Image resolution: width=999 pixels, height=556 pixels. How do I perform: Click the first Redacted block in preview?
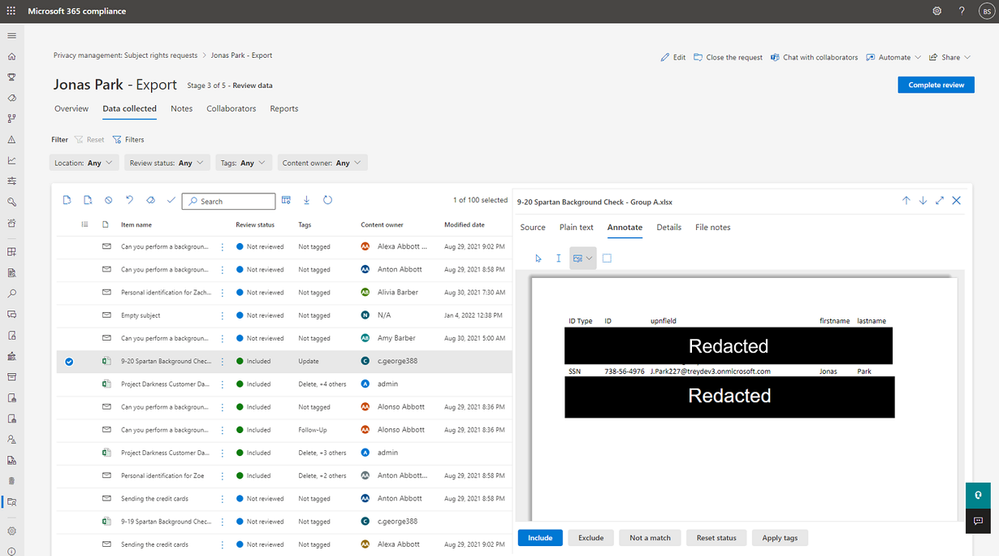tap(728, 346)
